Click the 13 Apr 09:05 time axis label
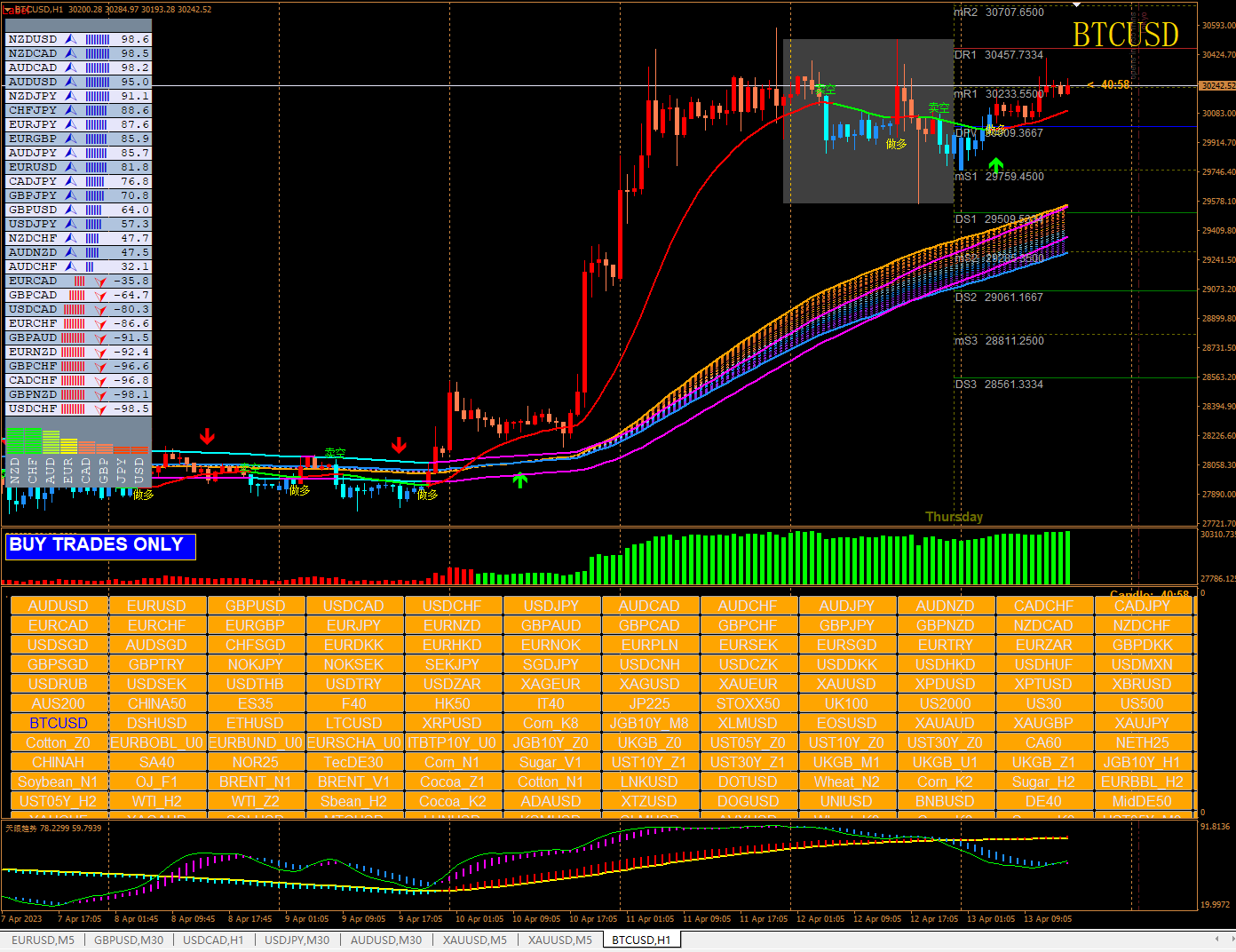This screenshot has height=952, width=1236. 1048,919
